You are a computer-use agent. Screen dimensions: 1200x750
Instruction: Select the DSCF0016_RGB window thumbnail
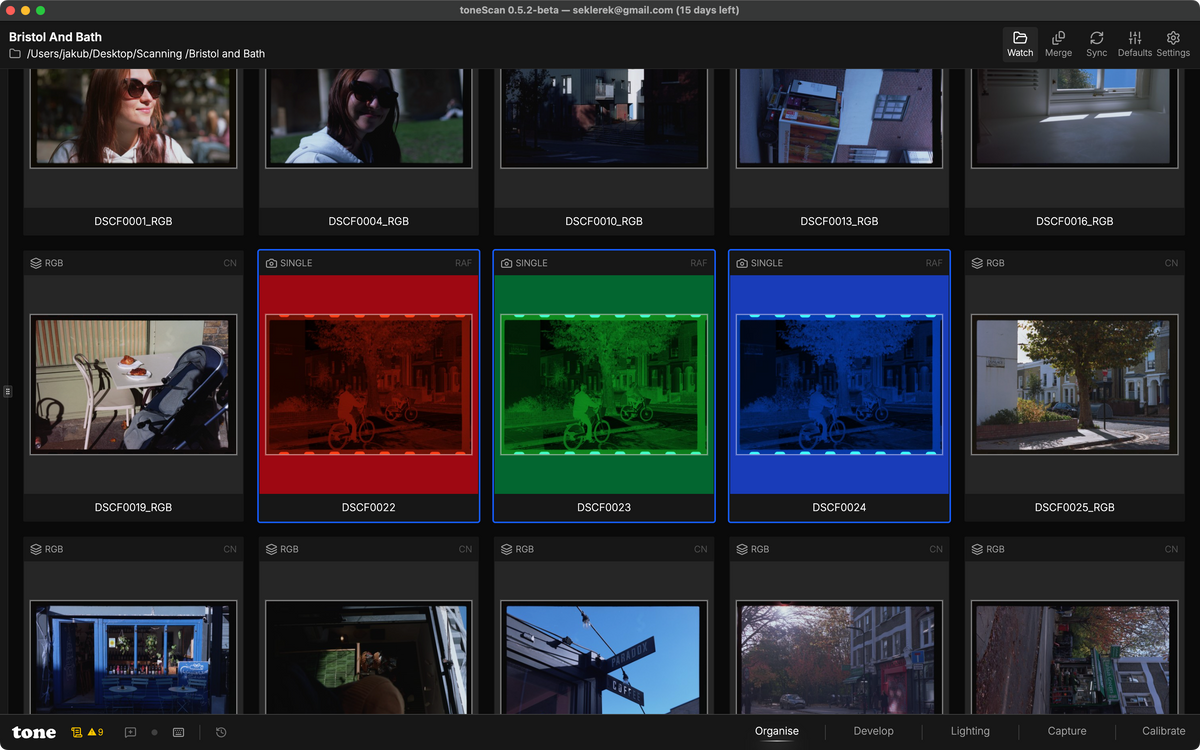pos(1073,118)
